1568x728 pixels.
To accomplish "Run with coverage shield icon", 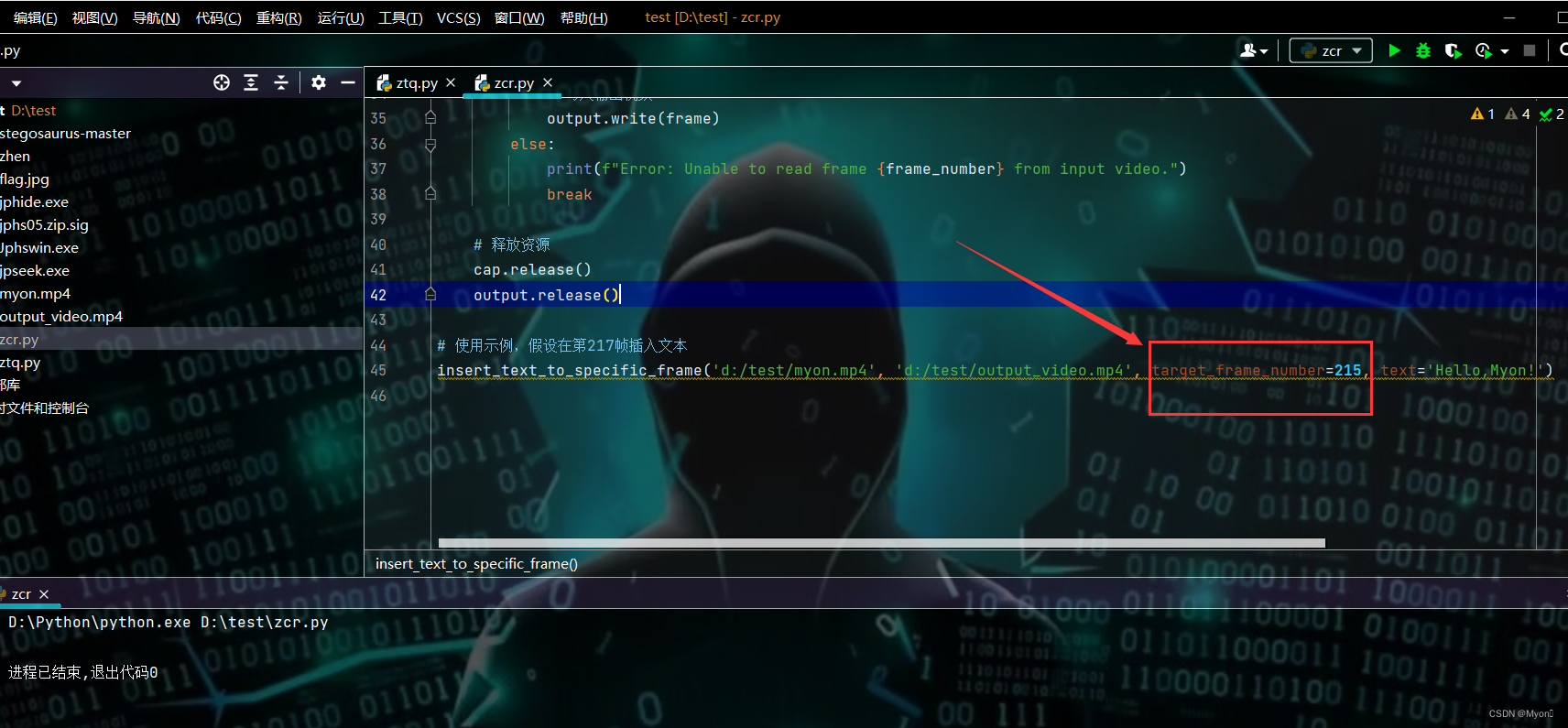I will [1453, 50].
